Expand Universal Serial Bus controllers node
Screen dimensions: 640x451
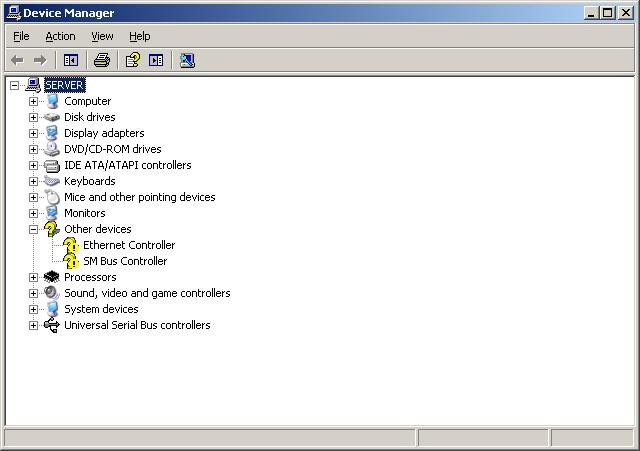coord(33,325)
